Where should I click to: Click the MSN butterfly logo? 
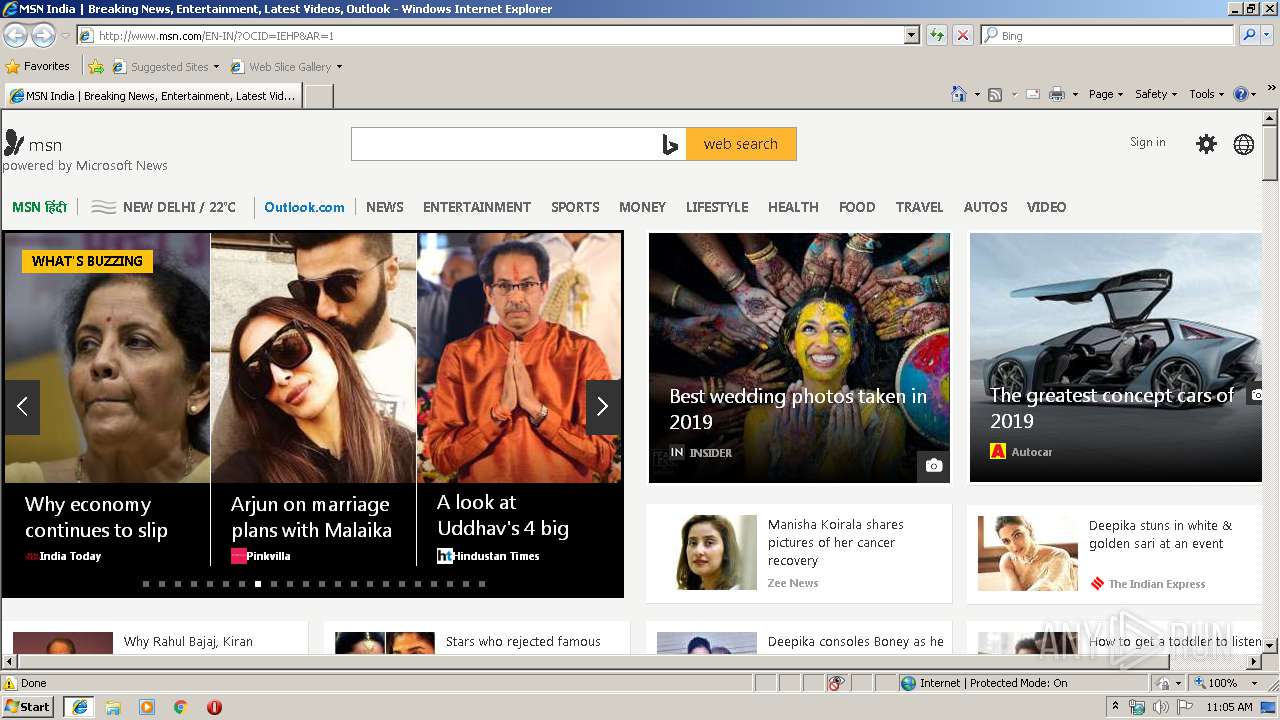pyautogui.click(x=14, y=143)
